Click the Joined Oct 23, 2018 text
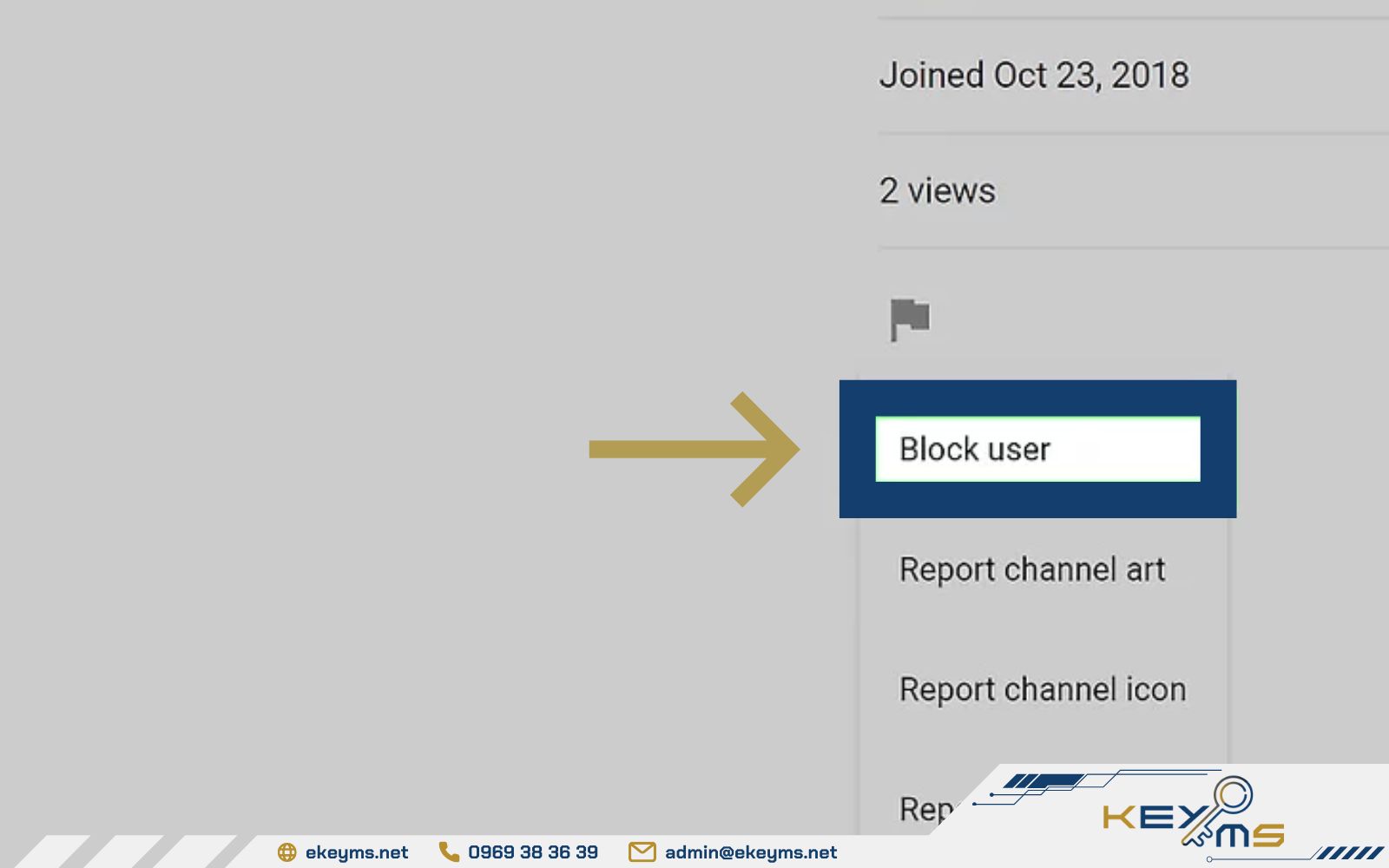1389x868 pixels. pos(1034,76)
